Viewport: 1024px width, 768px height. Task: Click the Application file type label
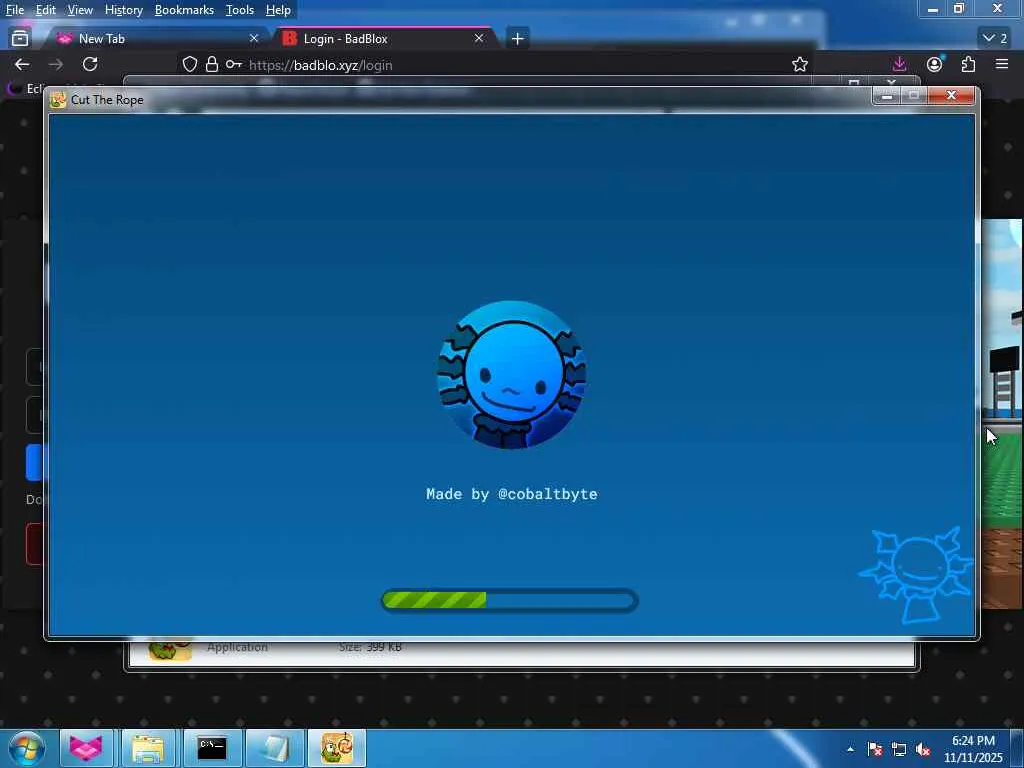pyautogui.click(x=237, y=647)
